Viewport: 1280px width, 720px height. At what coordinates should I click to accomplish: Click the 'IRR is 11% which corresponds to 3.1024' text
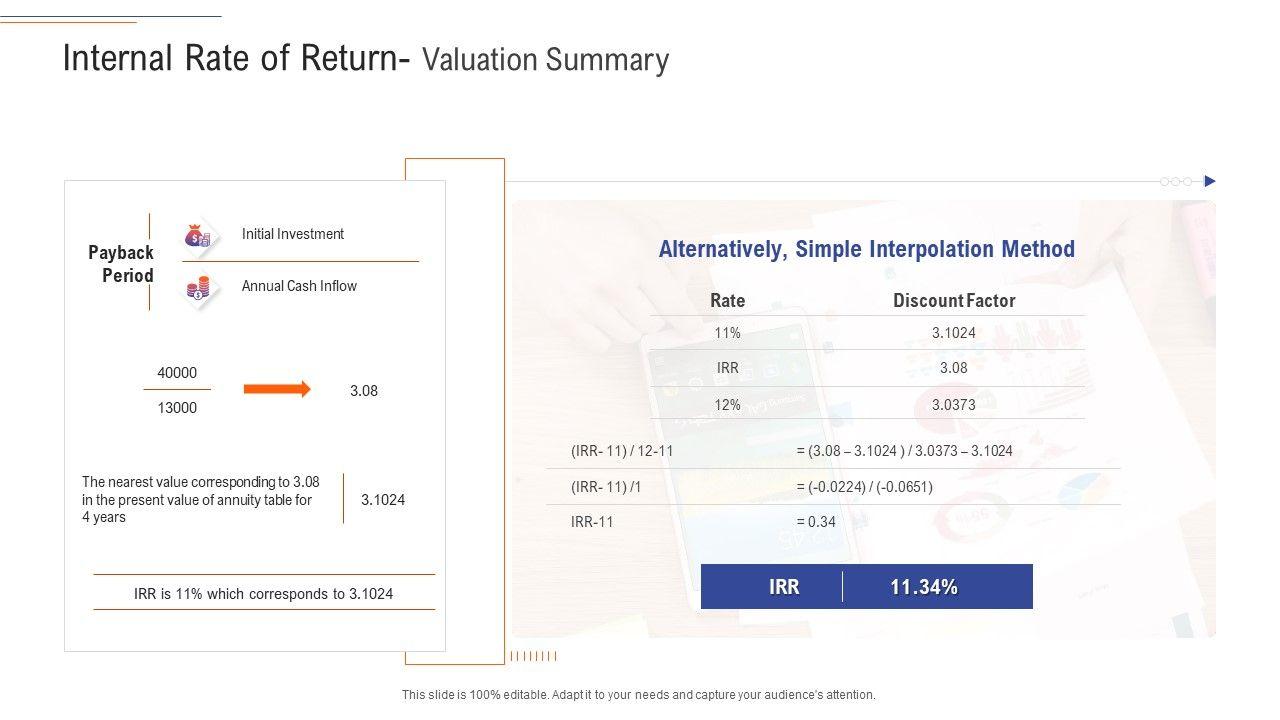click(263, 594)
